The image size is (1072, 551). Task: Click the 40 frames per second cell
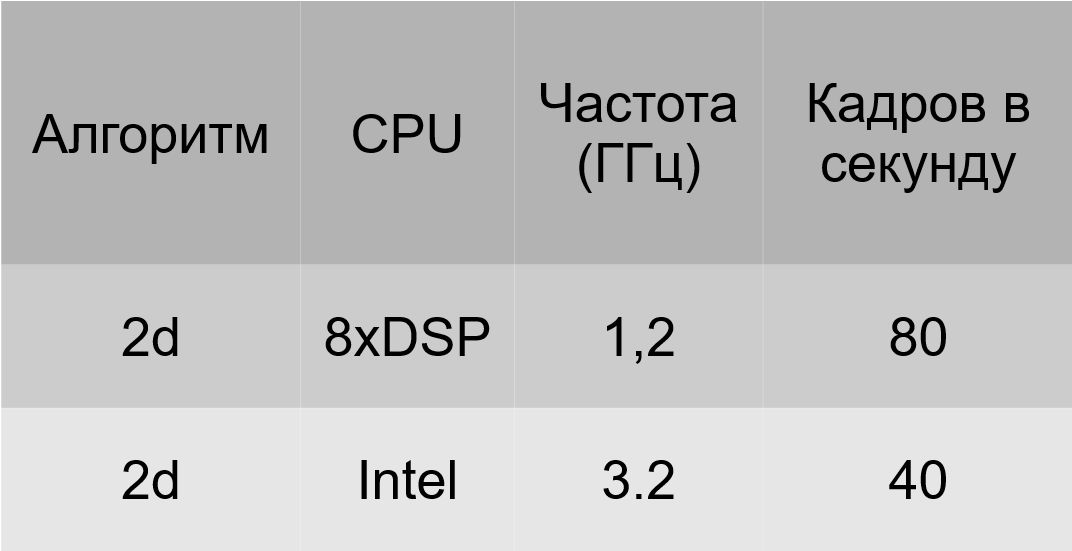[x=917, y=480]
